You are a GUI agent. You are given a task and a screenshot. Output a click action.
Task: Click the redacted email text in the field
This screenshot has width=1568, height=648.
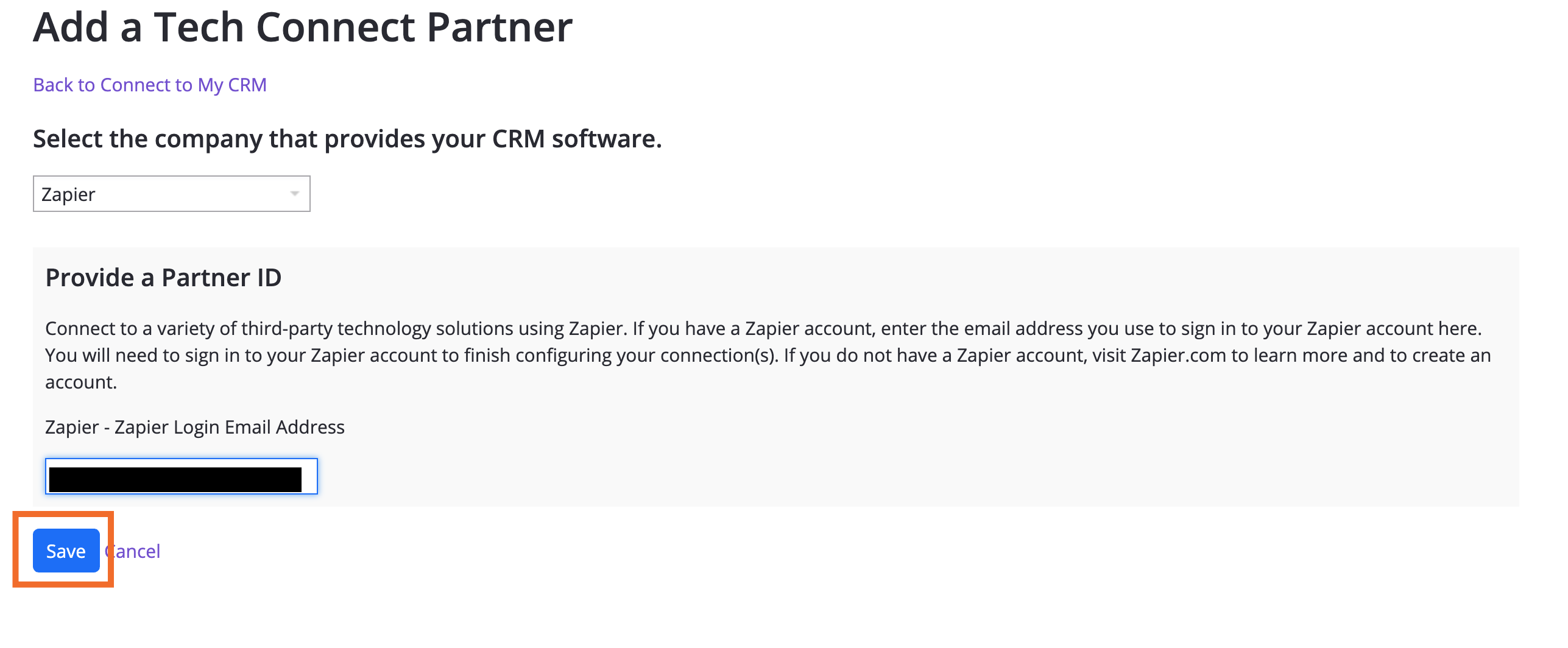pos(175,479)
